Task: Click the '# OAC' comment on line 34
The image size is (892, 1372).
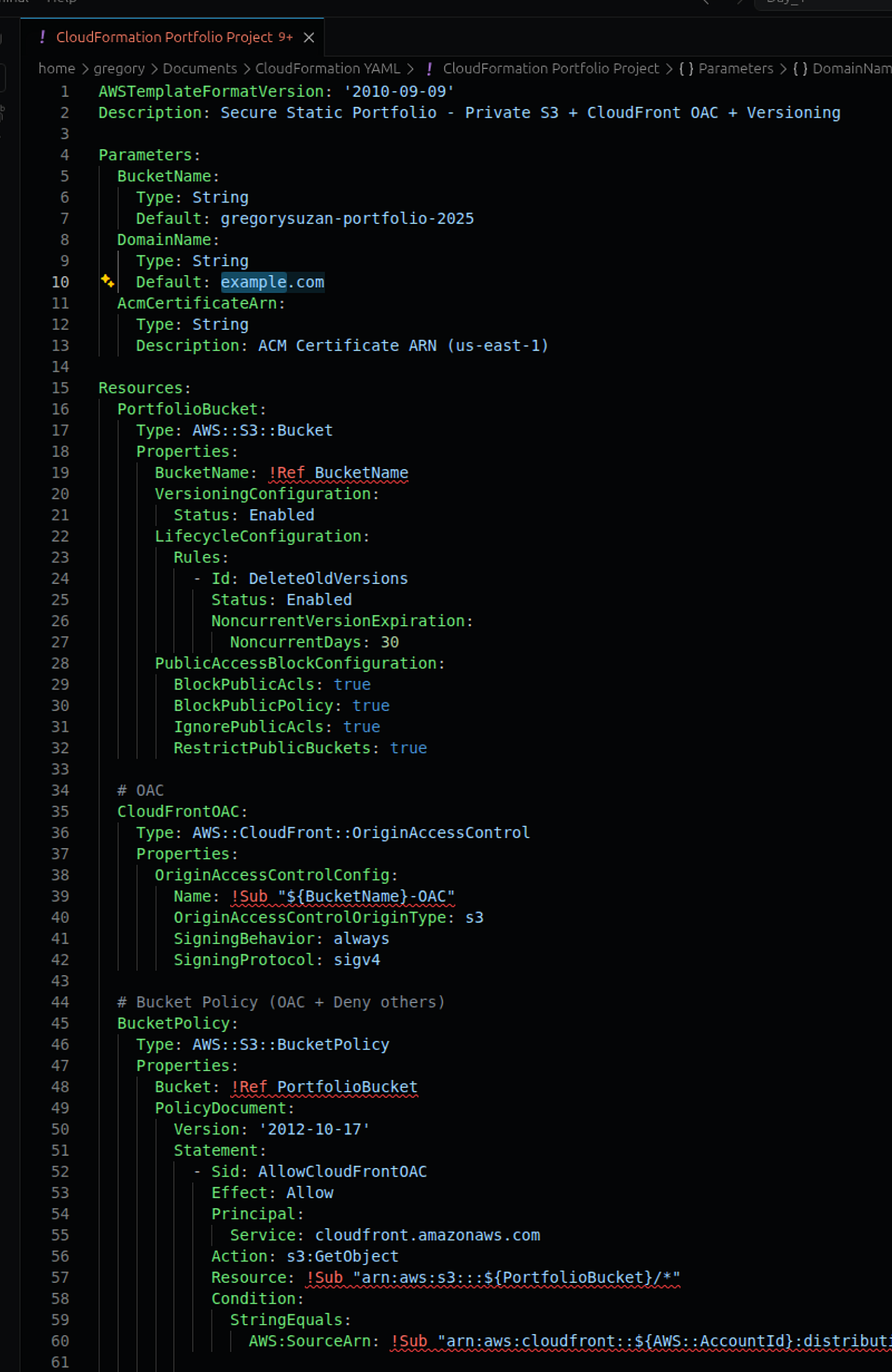Action: 140,791
